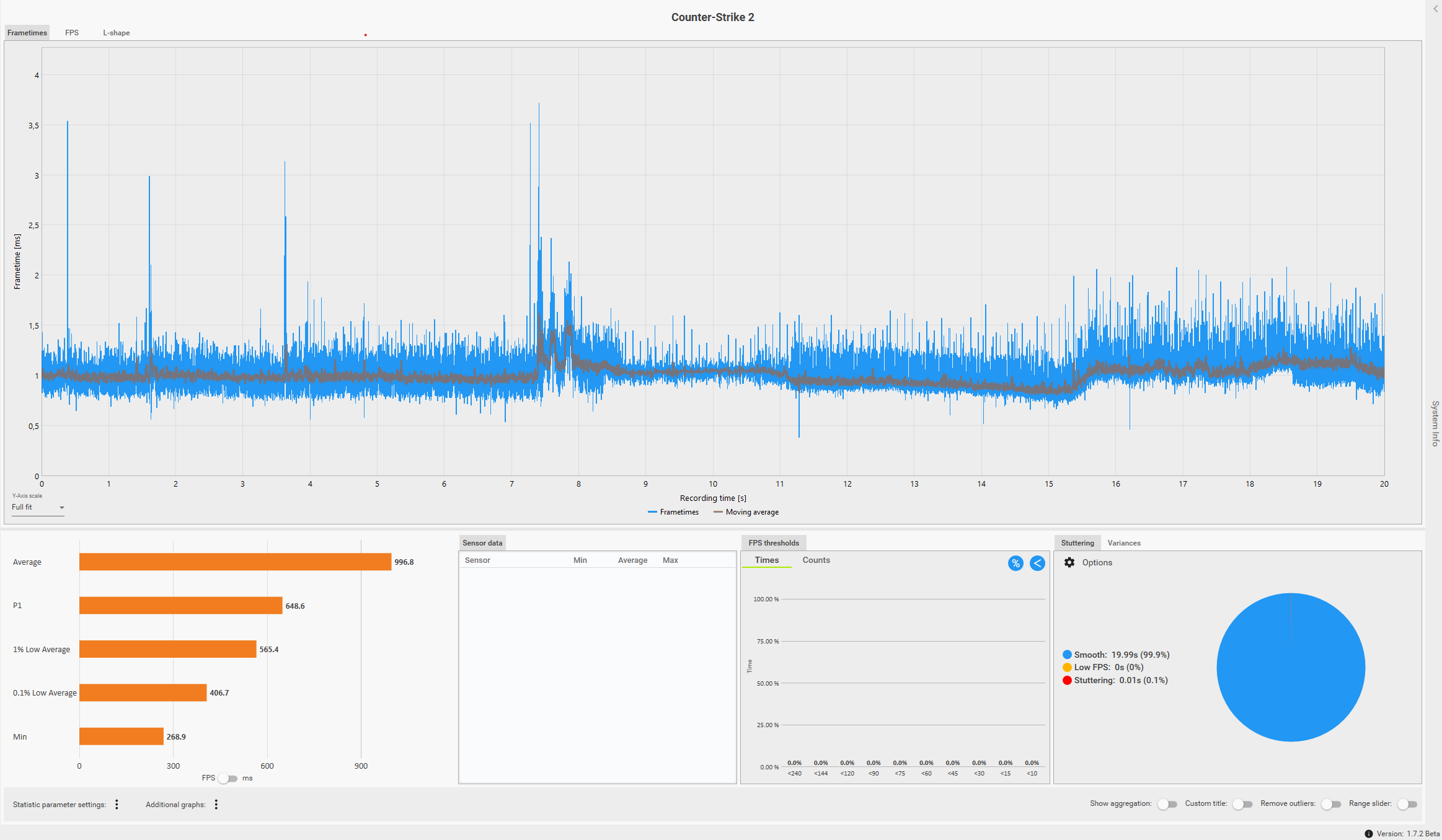Expand System Info panel with the chevron
Screen dimensions: 1442x840
1436,9
